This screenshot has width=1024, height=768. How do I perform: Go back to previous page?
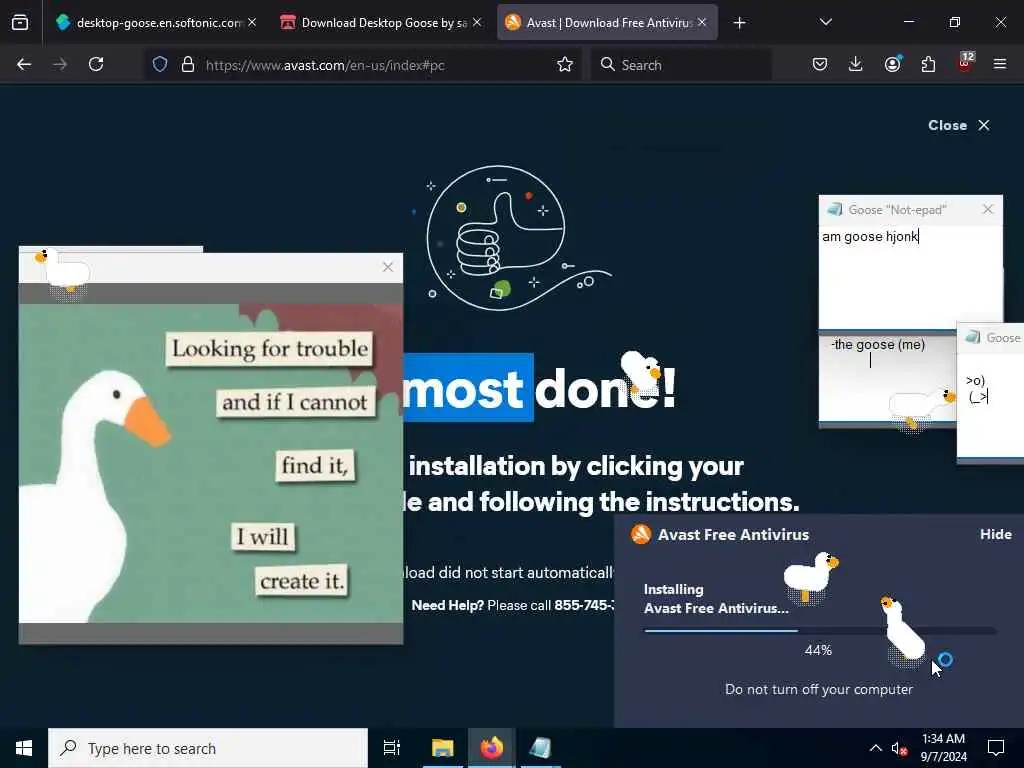tap(24, 65)
